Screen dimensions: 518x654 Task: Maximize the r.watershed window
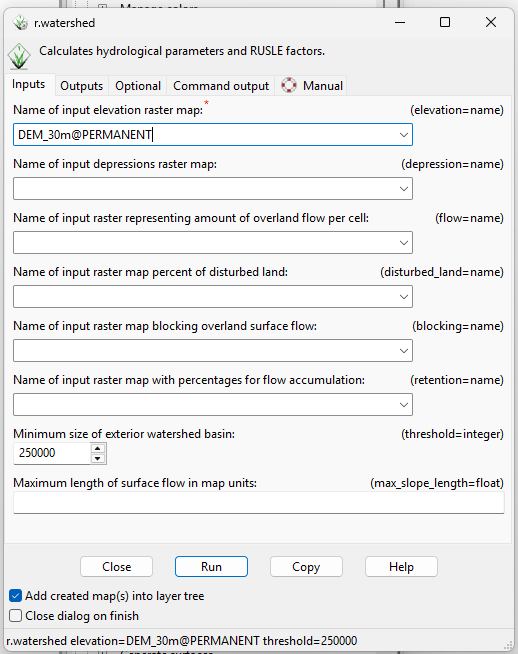[445, 22]
